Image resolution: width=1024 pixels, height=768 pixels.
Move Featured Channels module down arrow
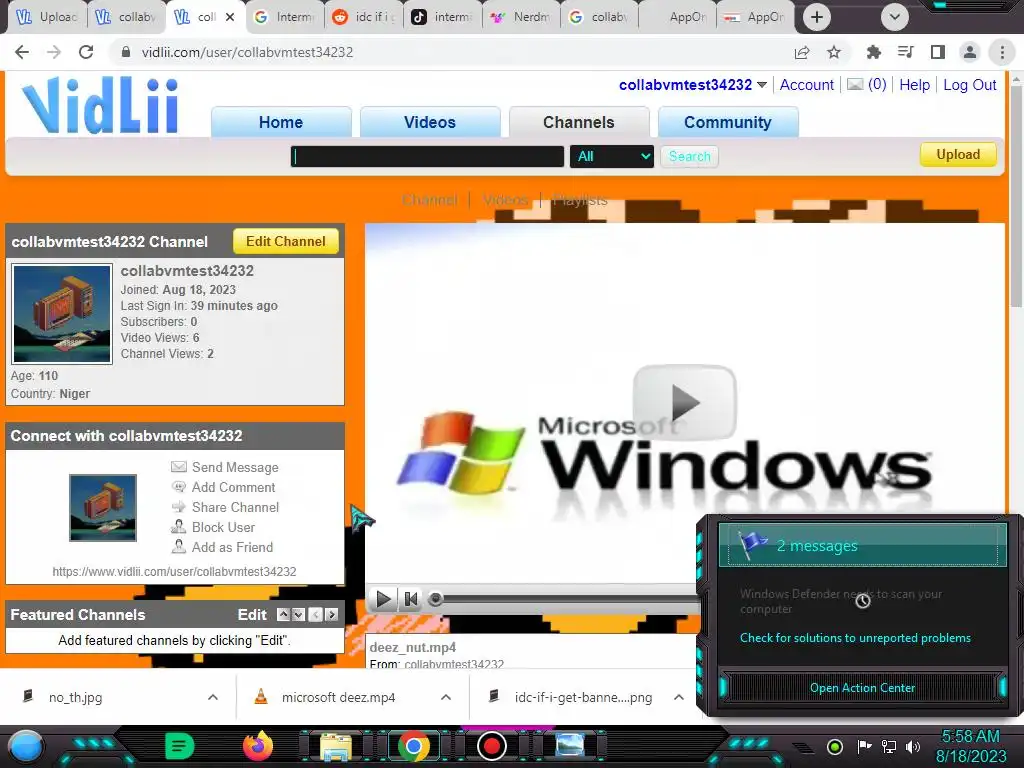(x=298, y=615)
